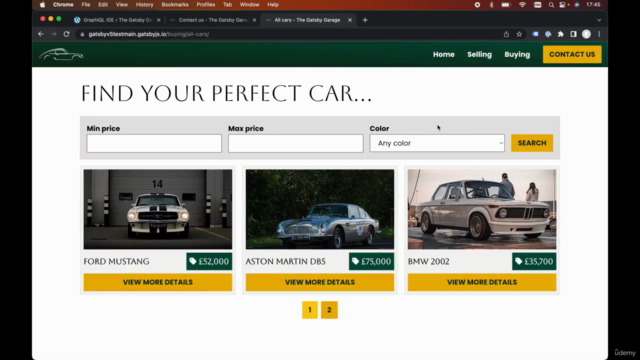Focus the Max price input field
This screenshot has height=360, width=640.
[x=296, y=144]
